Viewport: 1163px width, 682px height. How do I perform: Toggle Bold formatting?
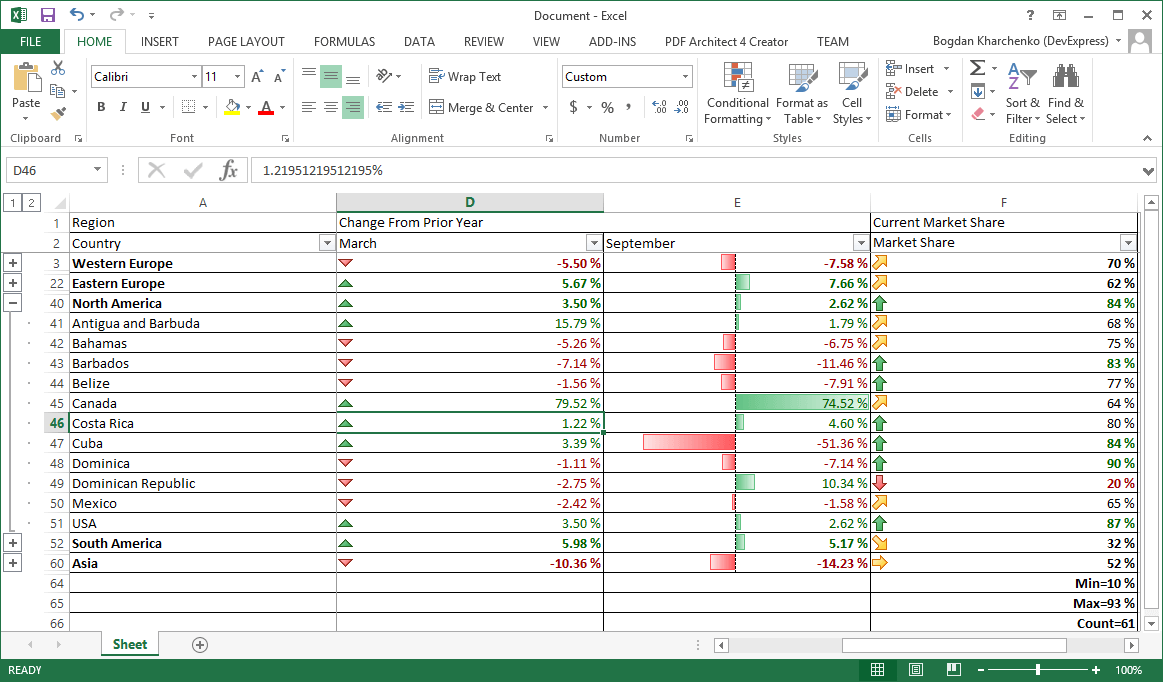101,107
